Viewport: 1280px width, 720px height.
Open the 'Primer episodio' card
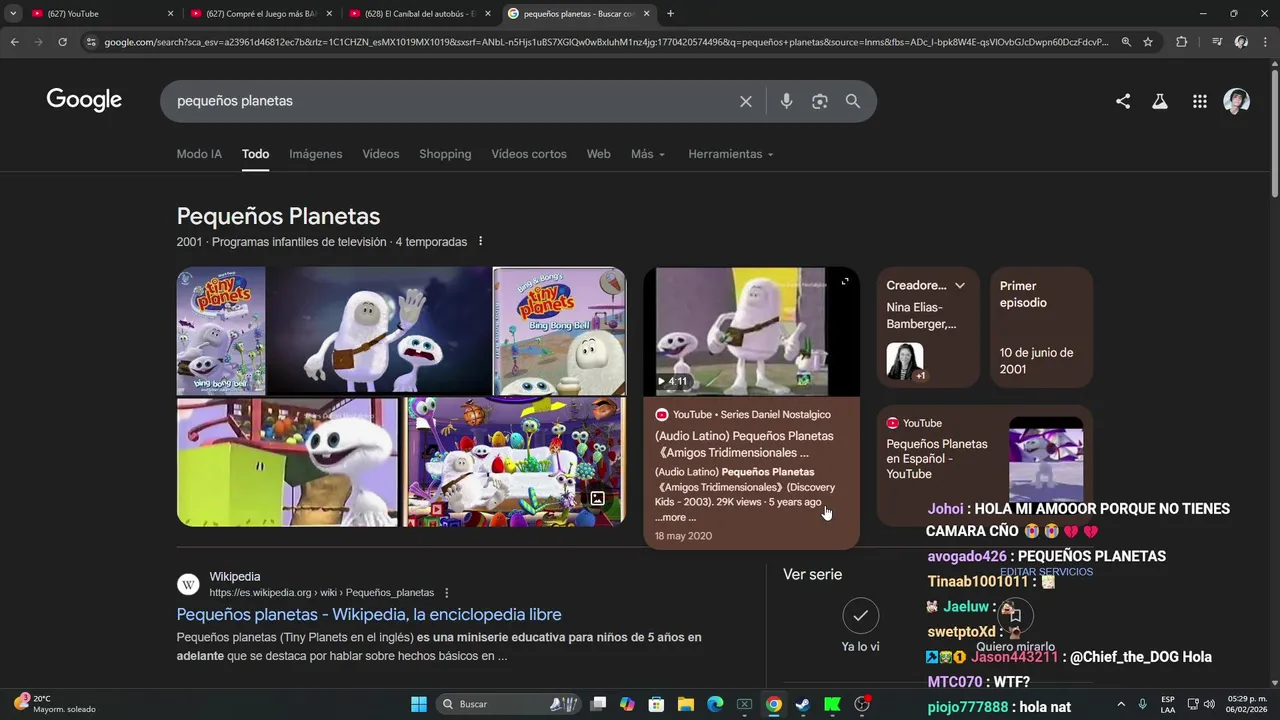[x=1041, y=327]
